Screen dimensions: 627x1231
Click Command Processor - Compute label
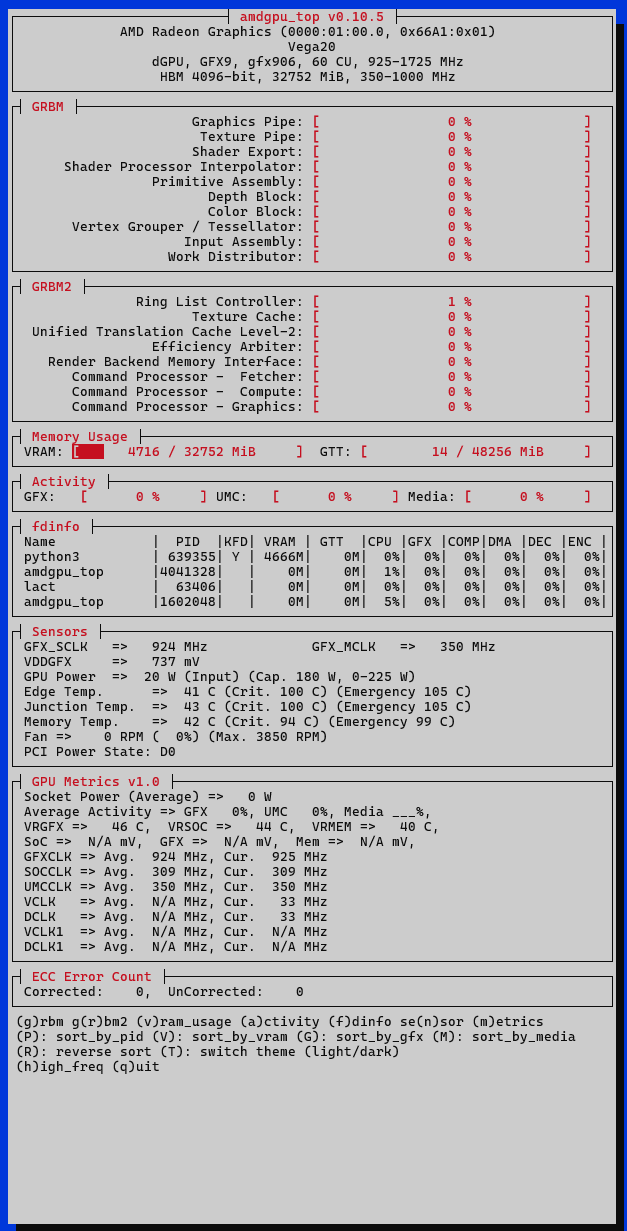188,391
